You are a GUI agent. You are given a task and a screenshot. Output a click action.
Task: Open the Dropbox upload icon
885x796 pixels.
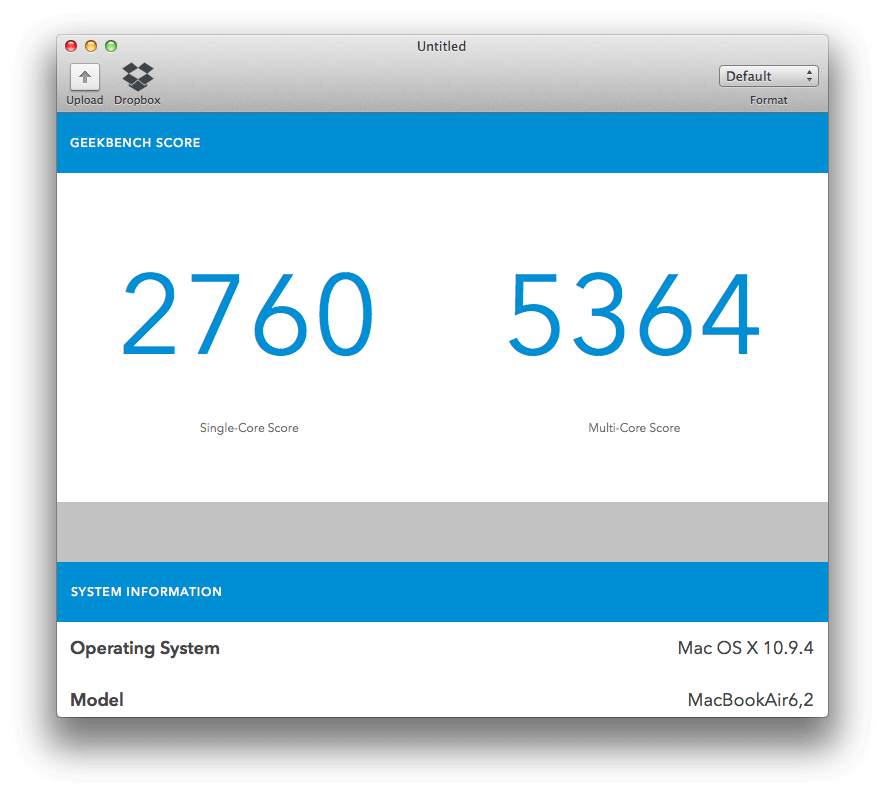click(138, 77)
